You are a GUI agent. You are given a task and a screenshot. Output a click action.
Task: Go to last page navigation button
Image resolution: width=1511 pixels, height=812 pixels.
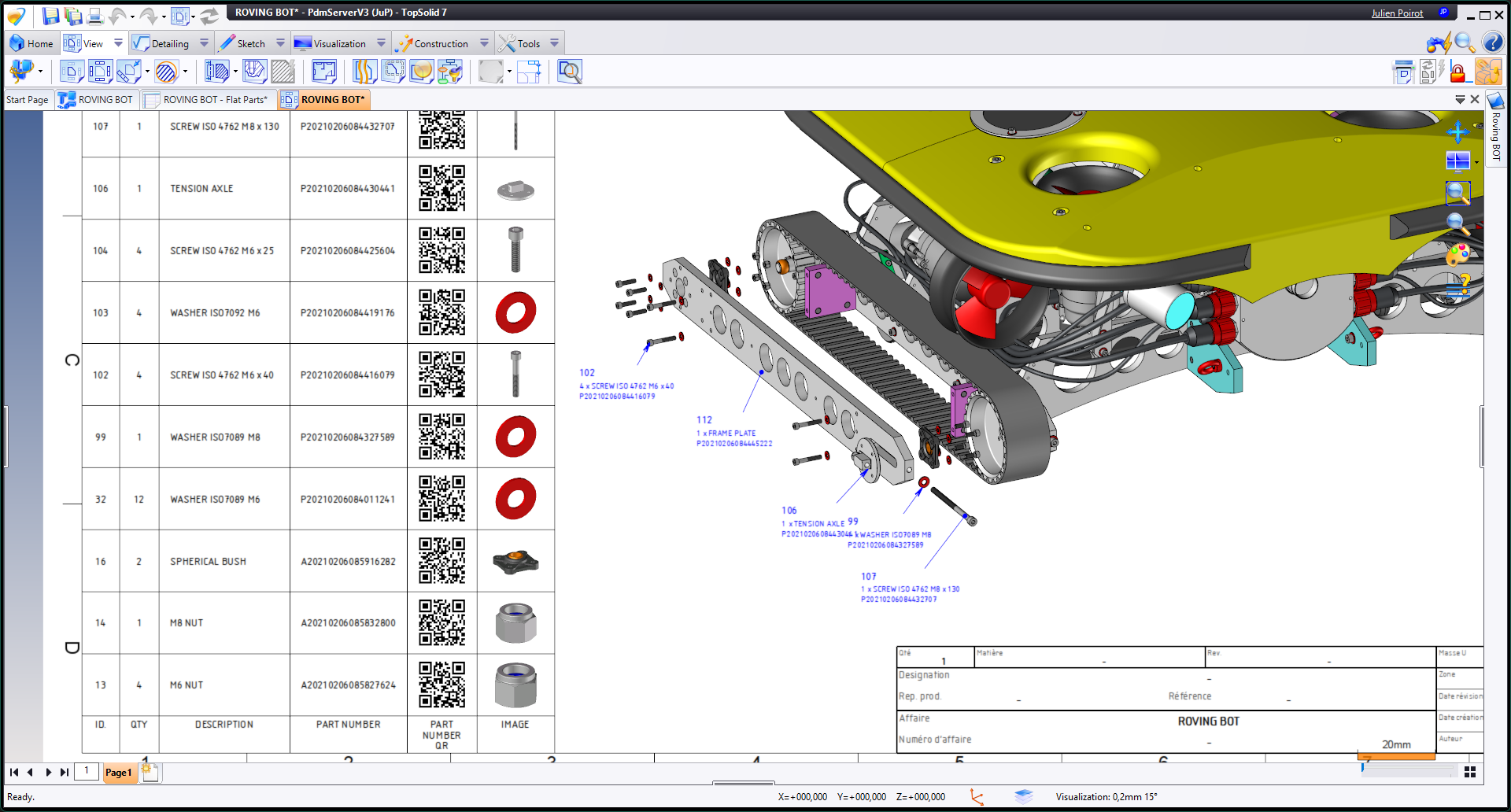pyautogui.click(x=65, y=772)
